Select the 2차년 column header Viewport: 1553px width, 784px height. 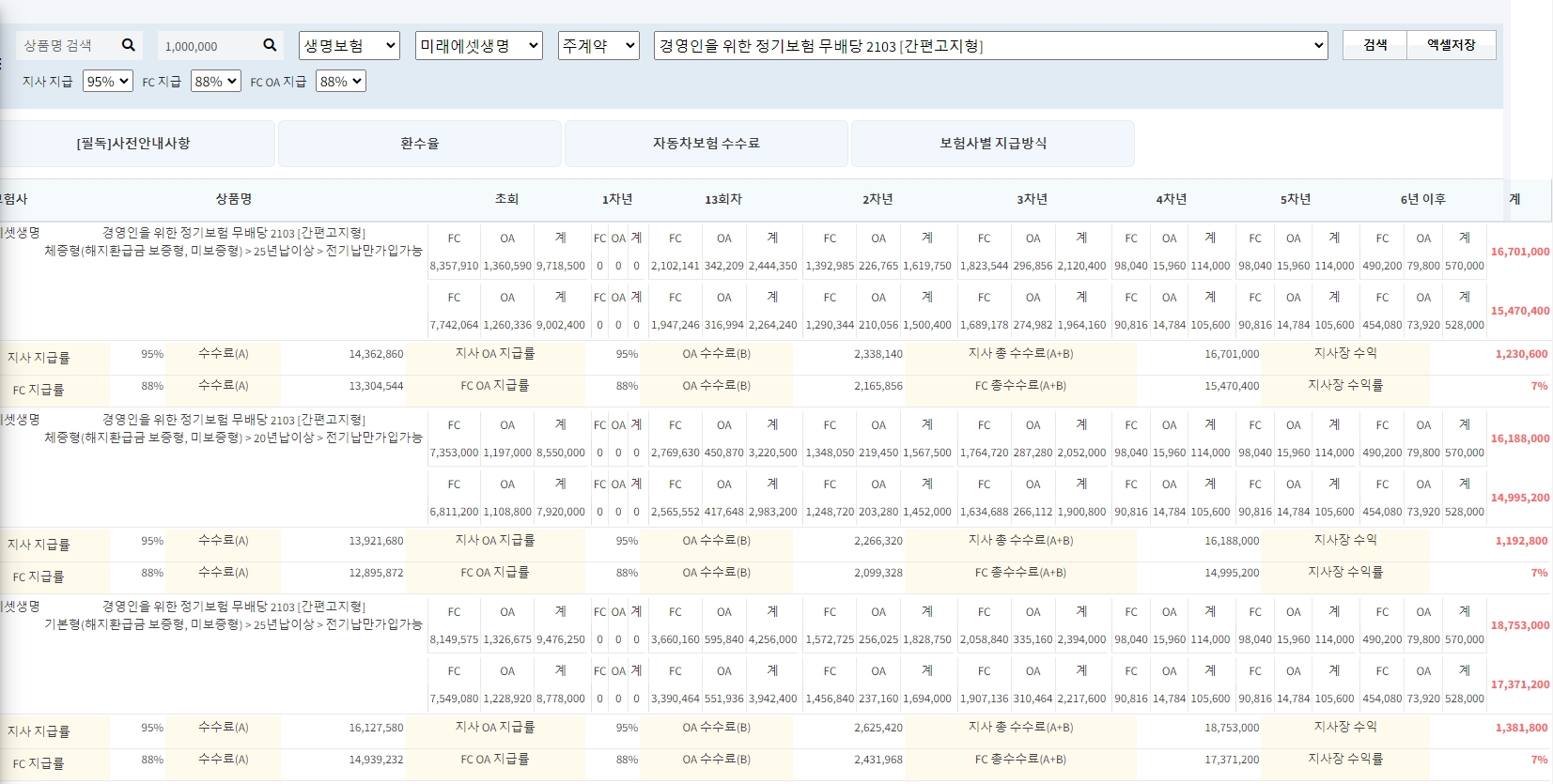[x=877, y=199]
